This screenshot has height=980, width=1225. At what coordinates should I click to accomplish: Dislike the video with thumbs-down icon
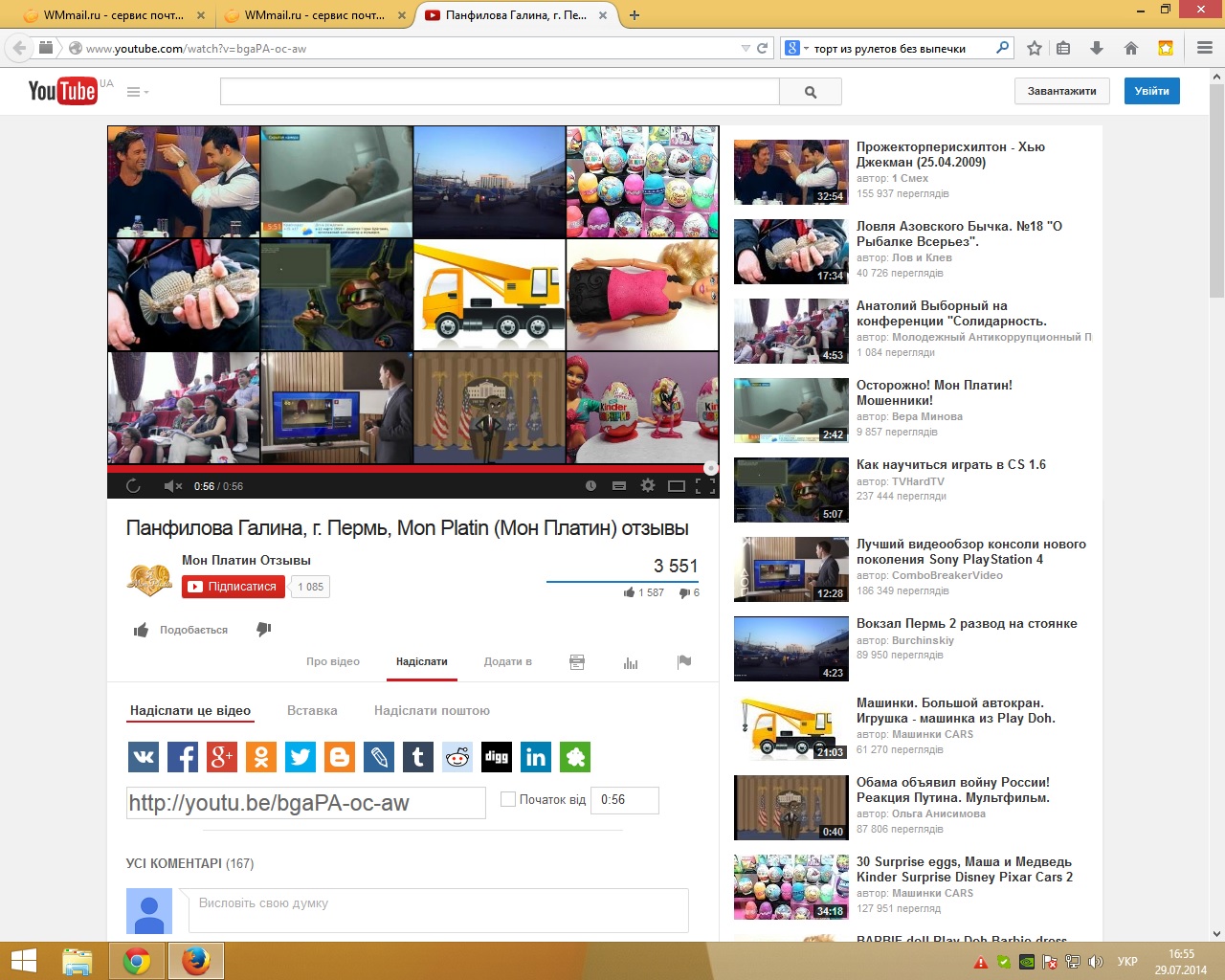click(x=264, y=630)
